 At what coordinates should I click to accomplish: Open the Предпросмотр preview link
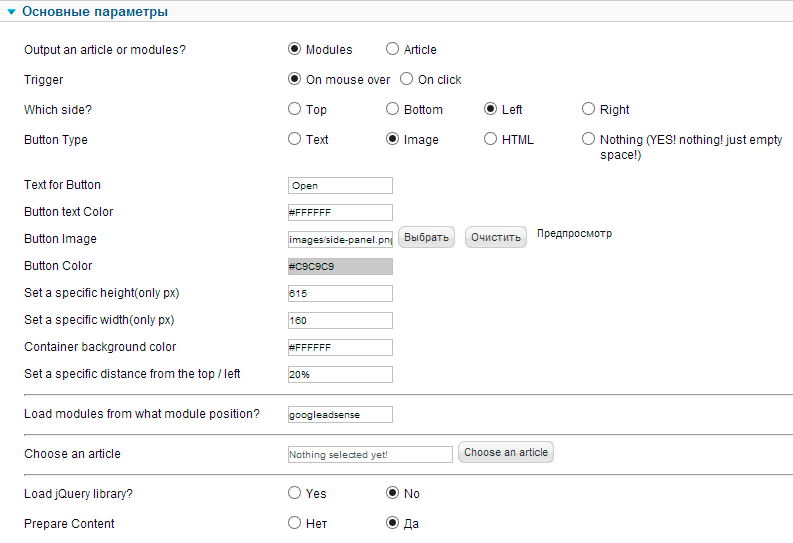click(x=575, y=234)
